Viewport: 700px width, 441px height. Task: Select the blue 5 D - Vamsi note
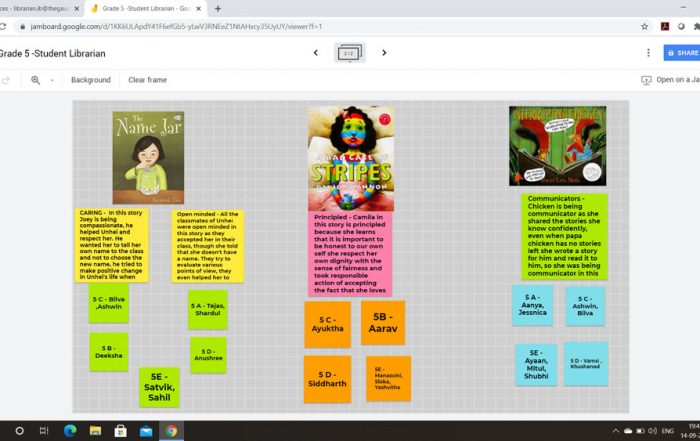click(x=586, y=364)
